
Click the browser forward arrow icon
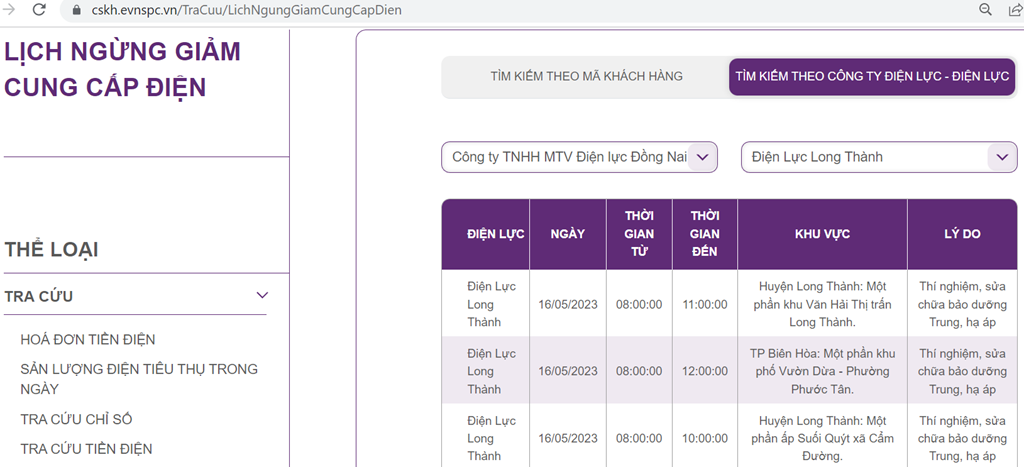click(9, 10)
